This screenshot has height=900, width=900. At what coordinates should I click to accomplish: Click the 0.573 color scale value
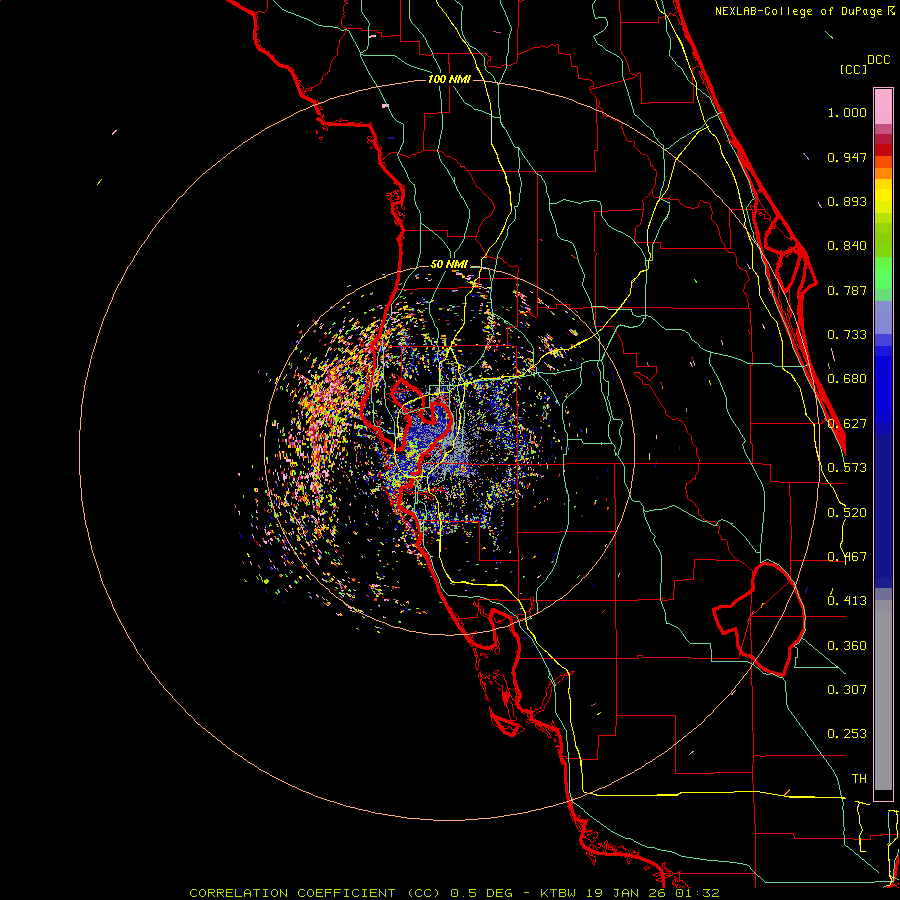pyautogui.click(x=847, y=468)
